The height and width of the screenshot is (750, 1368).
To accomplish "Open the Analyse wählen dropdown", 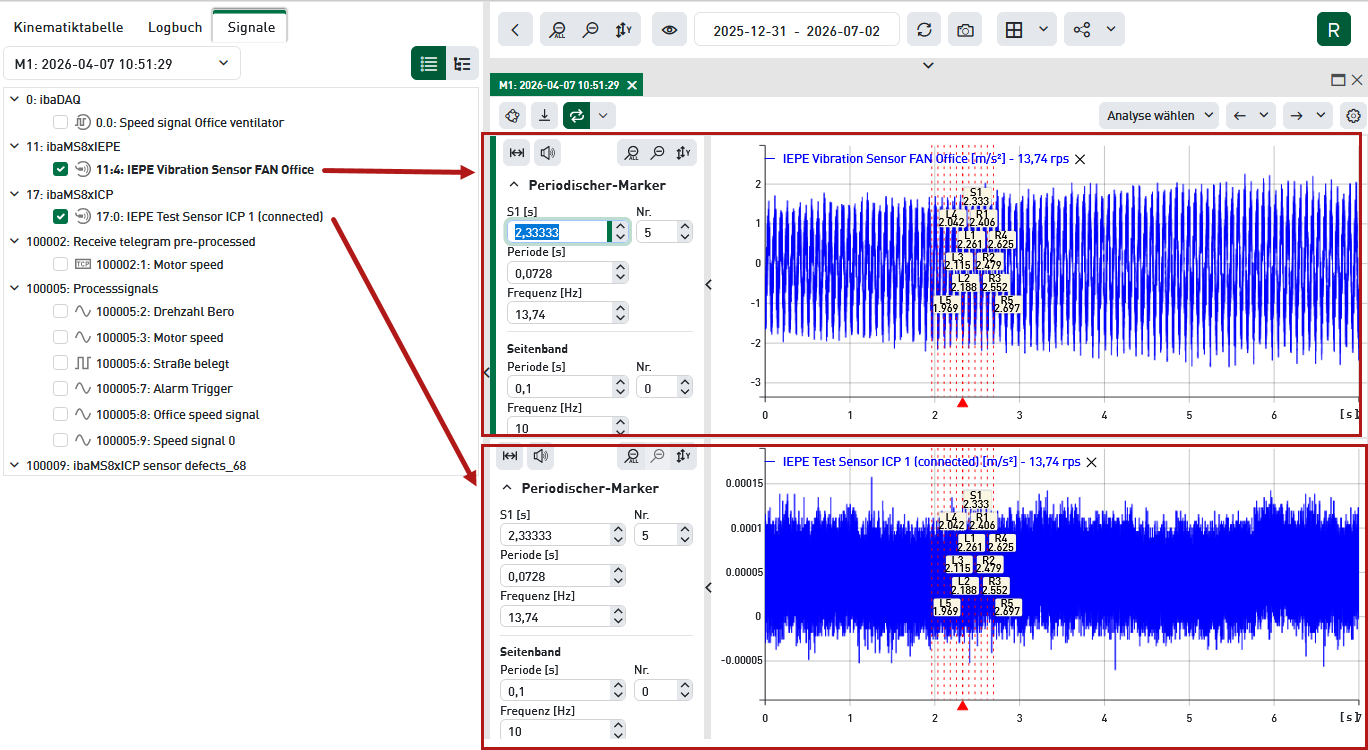I will [x=1159, y=115].
